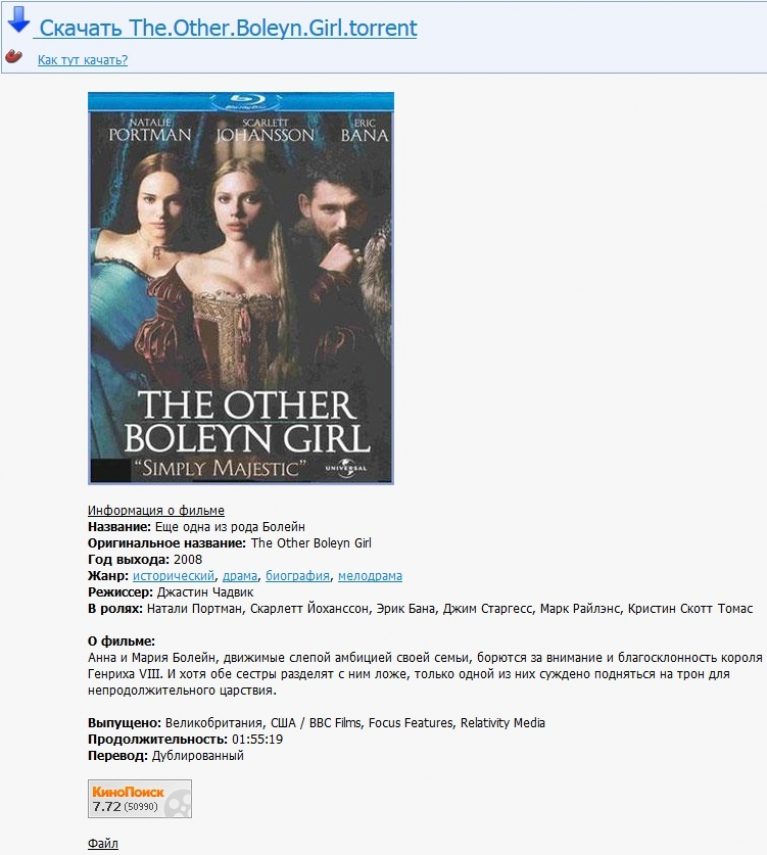Click the КиноПоиск orange logo text
This screenshot has height=855, width=767.
(x=128, y=792)
